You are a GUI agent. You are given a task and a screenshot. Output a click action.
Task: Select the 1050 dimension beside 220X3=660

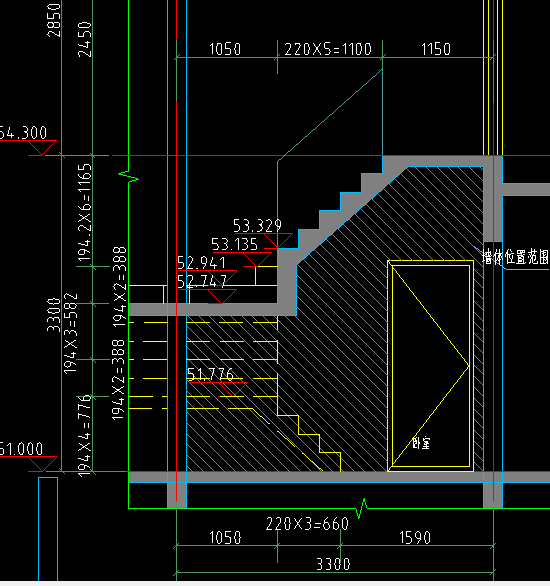point(225,538)
